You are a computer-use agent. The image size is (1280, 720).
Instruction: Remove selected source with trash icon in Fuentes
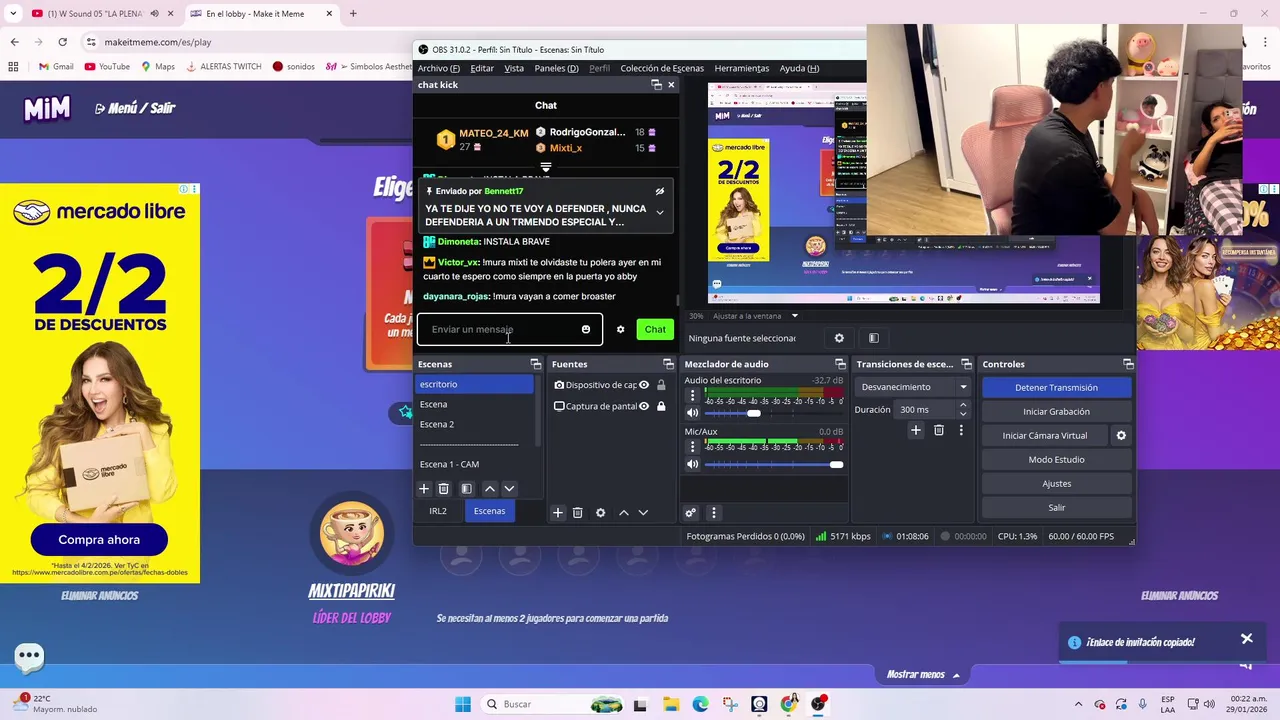click(577, 513)
